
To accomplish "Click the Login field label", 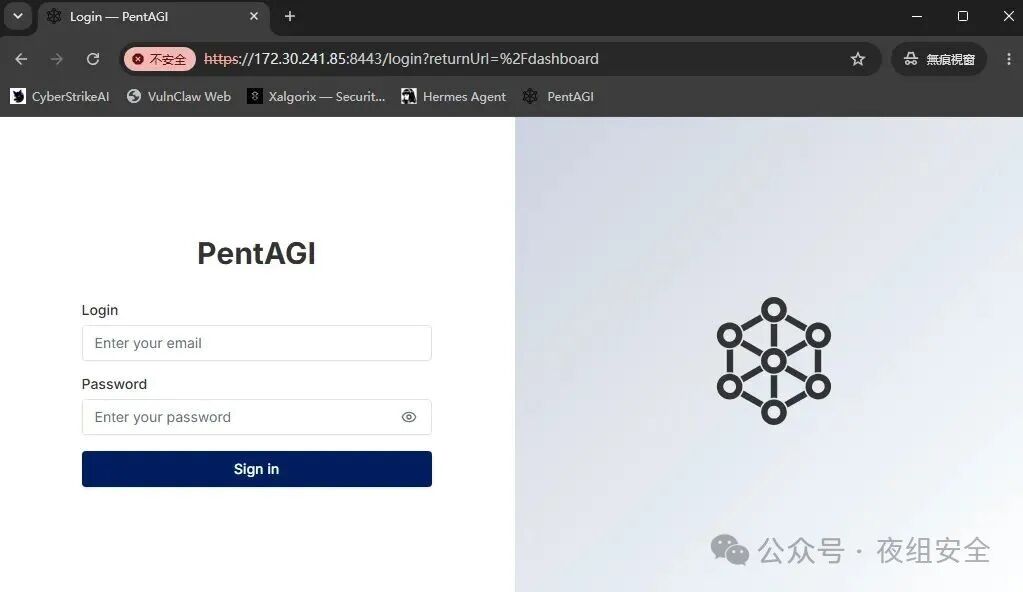I will point(100,310).
